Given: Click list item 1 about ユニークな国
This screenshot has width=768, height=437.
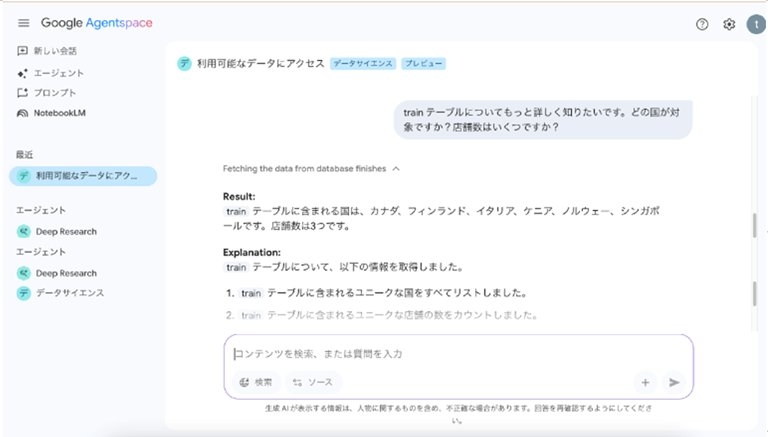Looking at the screenshot, I should [377, 293].
